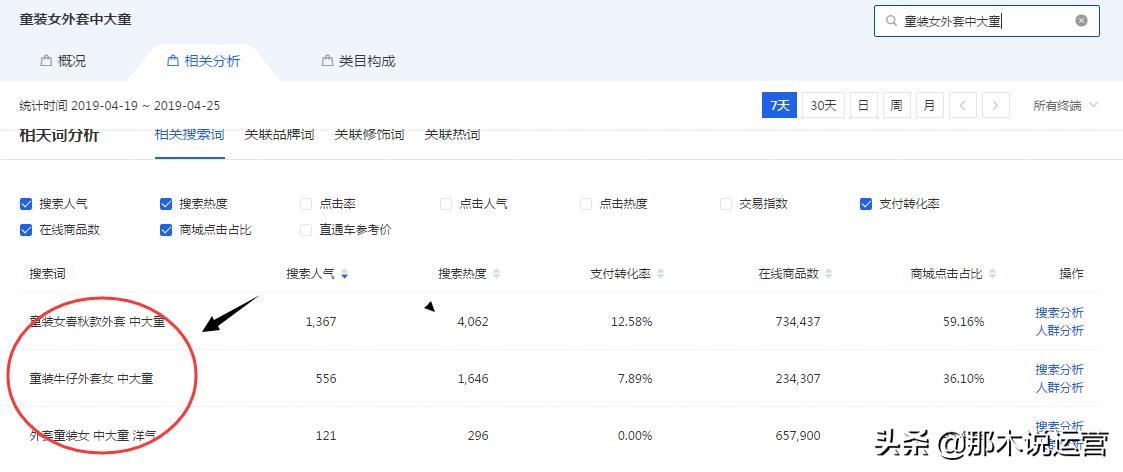Click the 657,900 online products value
Viewport: 1123px width, 472px height.
798,435
